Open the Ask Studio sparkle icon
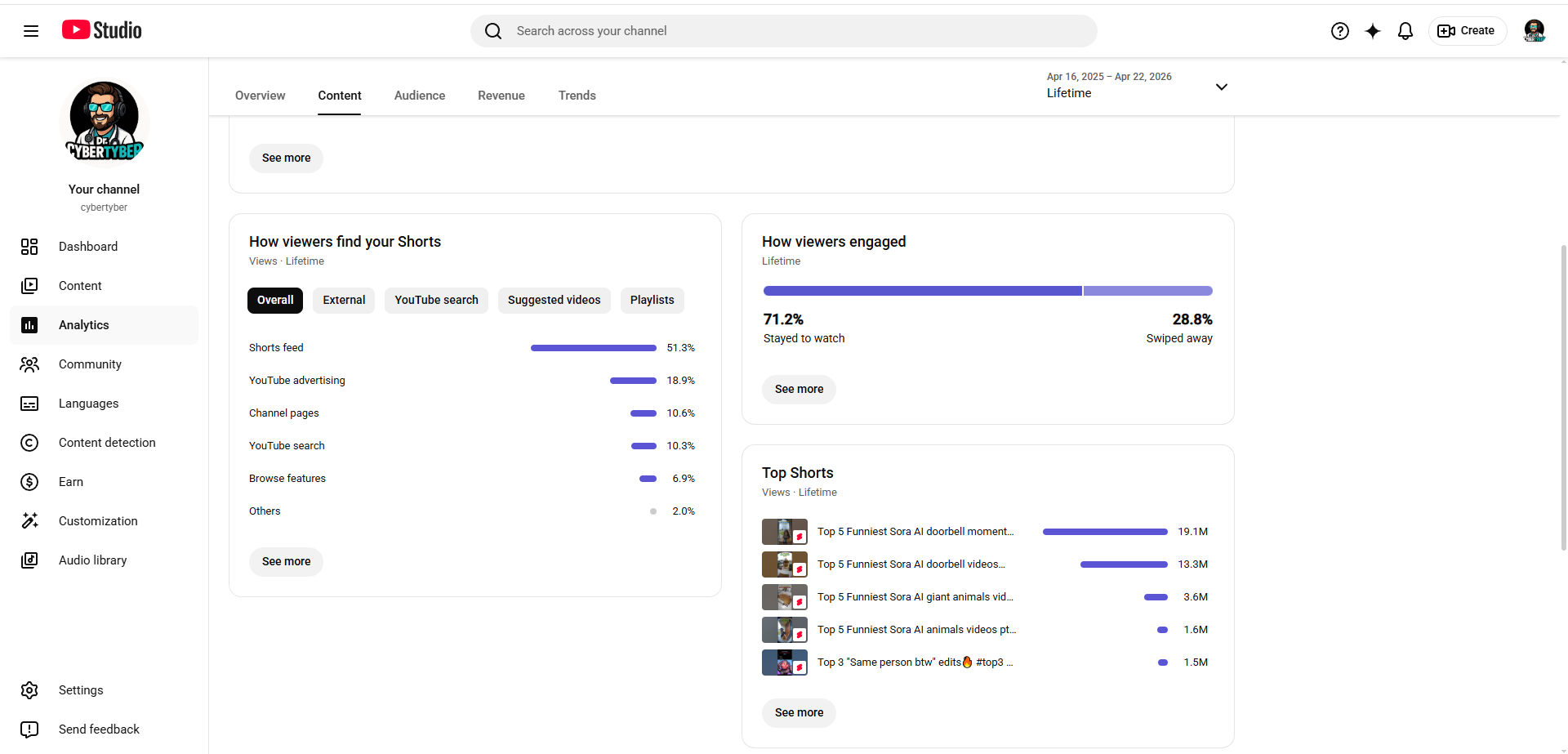The height and width of the screenshot is (754, 1568). 1373,31
